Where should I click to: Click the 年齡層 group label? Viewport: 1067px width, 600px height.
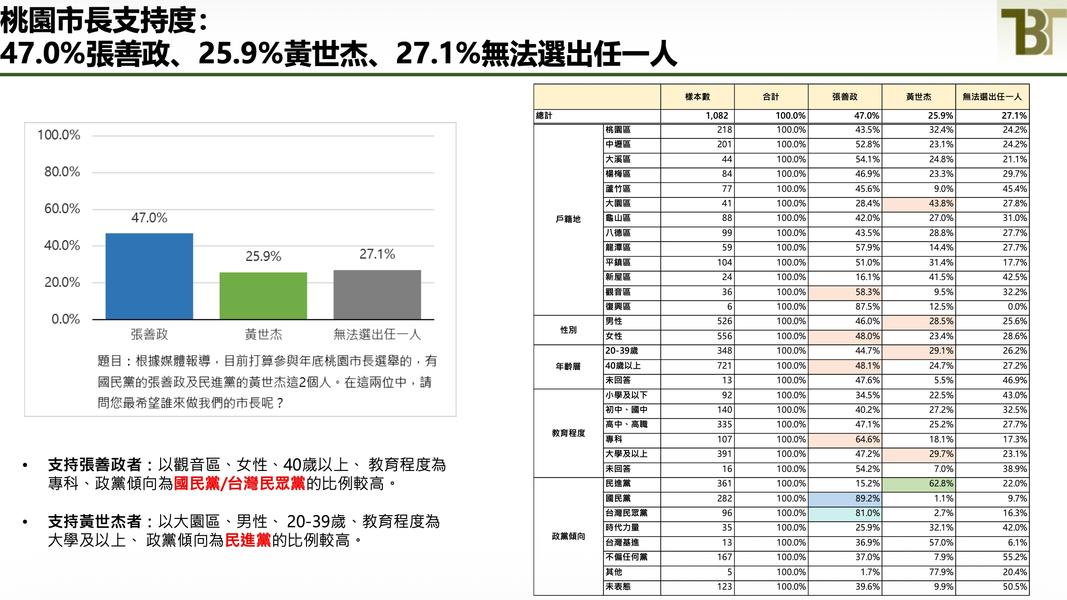568,367
